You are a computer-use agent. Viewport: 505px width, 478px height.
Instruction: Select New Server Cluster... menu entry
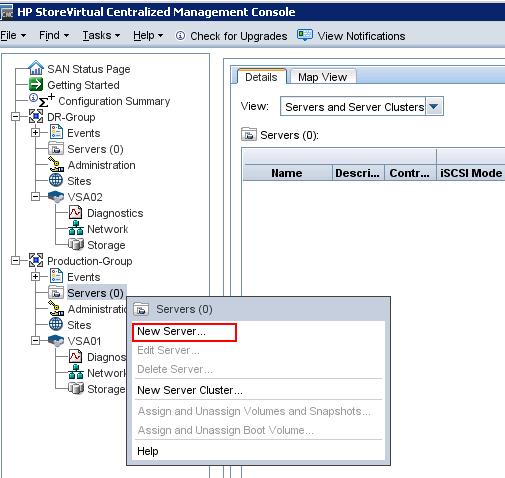coord(190,390)
